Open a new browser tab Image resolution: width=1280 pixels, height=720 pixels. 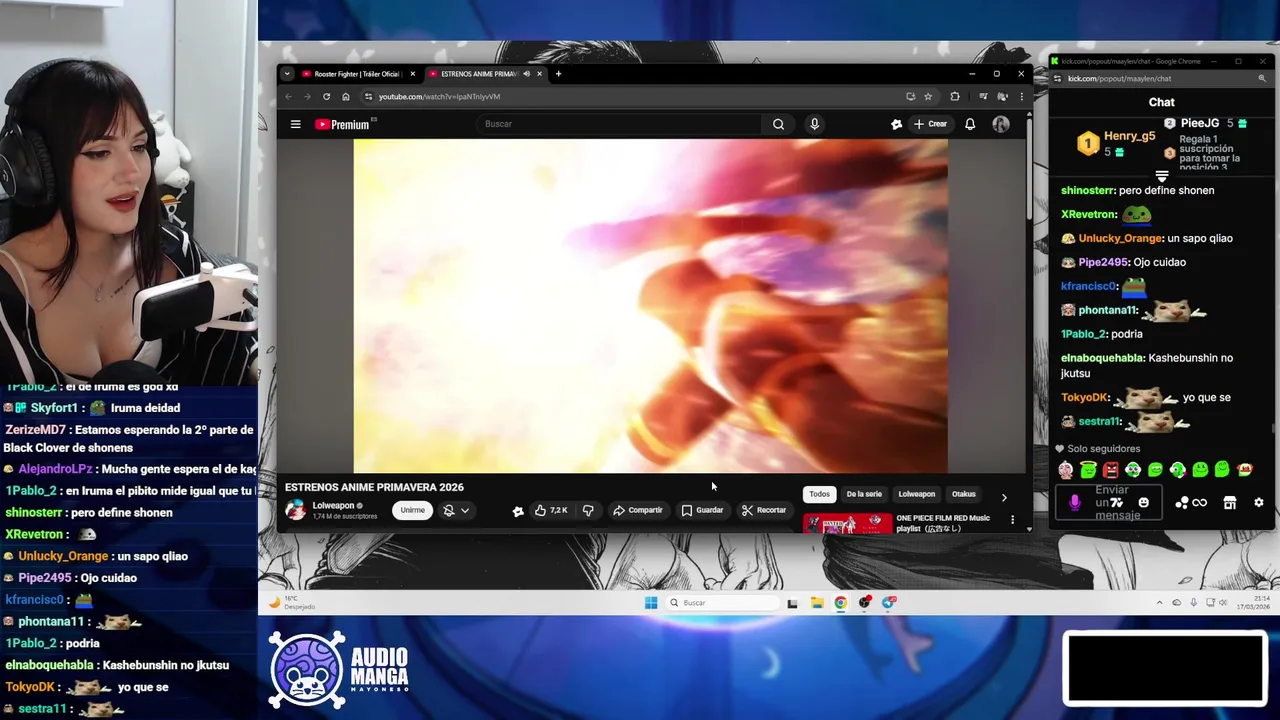[x=558, y=74]
